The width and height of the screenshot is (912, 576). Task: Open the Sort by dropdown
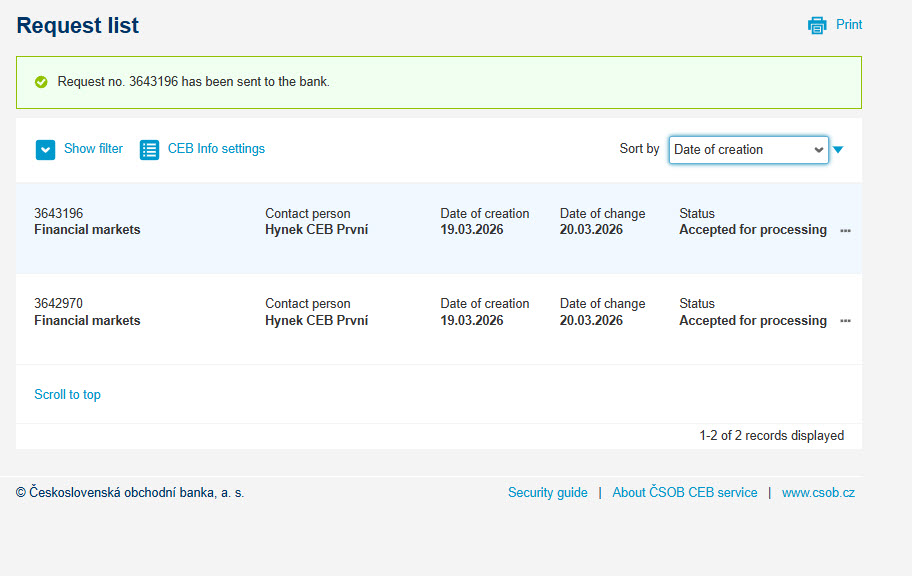pos(749,150)
